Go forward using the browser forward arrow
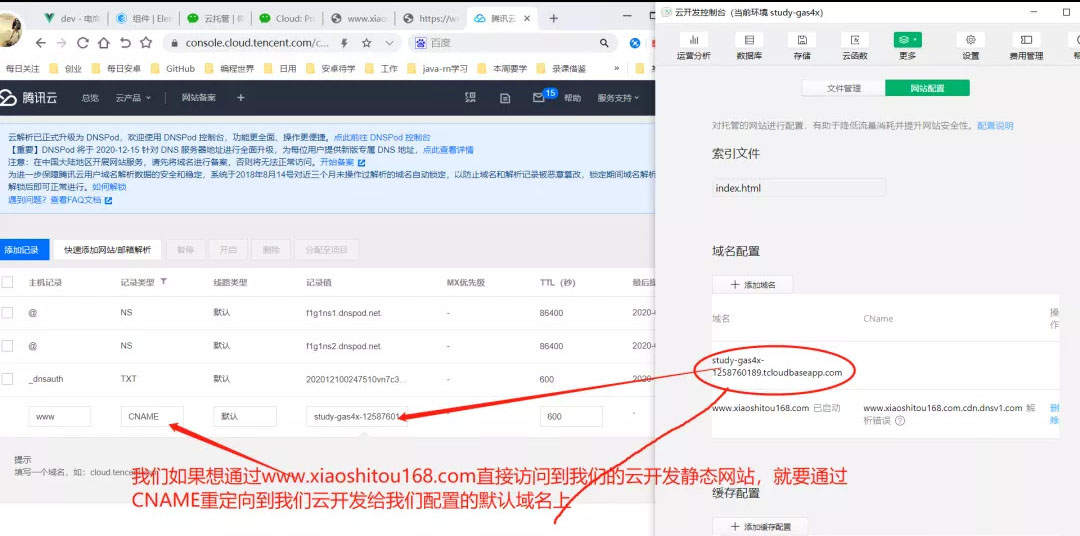The width and height of the screenshot is (1080, 536). [x=61, y=43]
